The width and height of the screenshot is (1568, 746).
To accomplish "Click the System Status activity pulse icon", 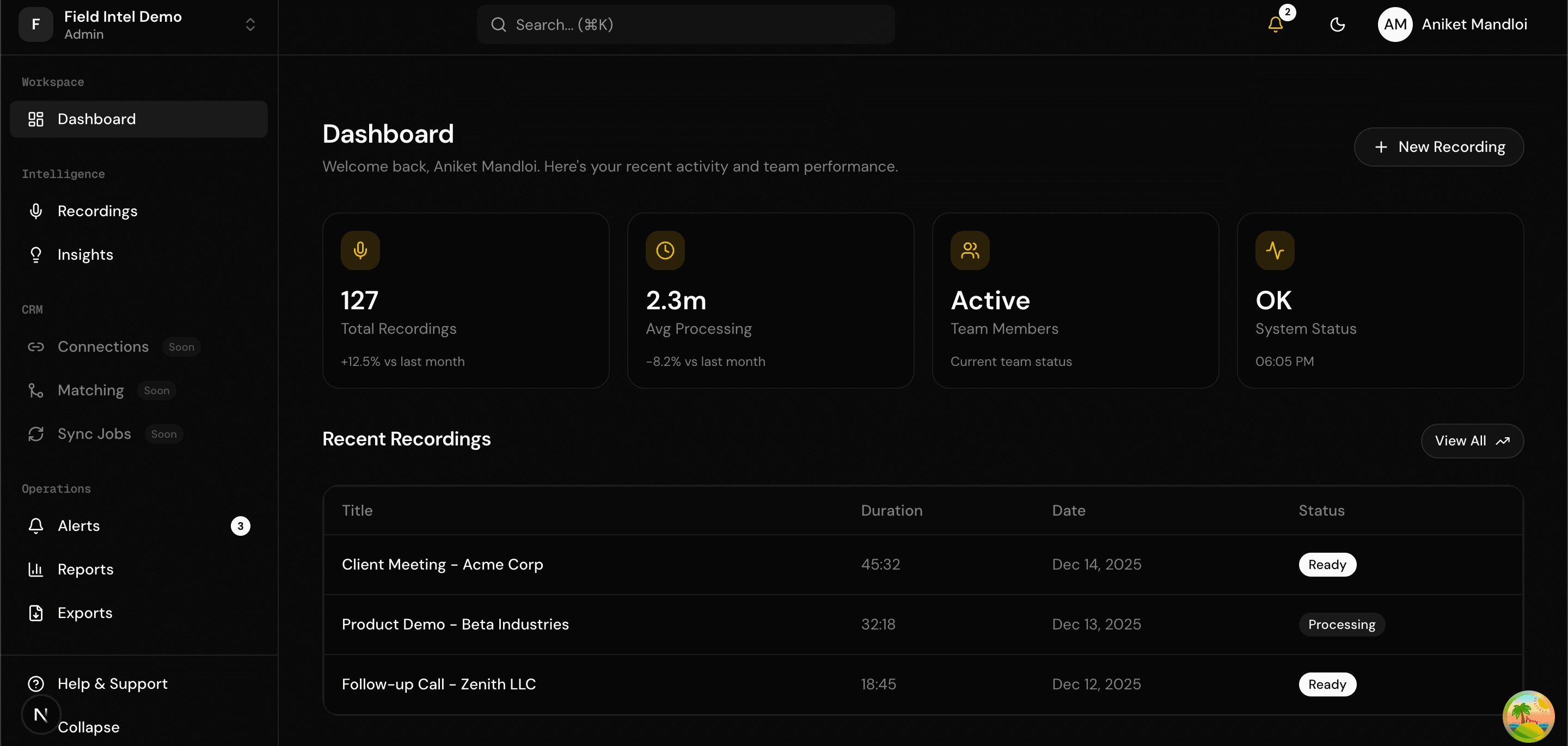I will pyautogui.click(x=1275, y=250).
